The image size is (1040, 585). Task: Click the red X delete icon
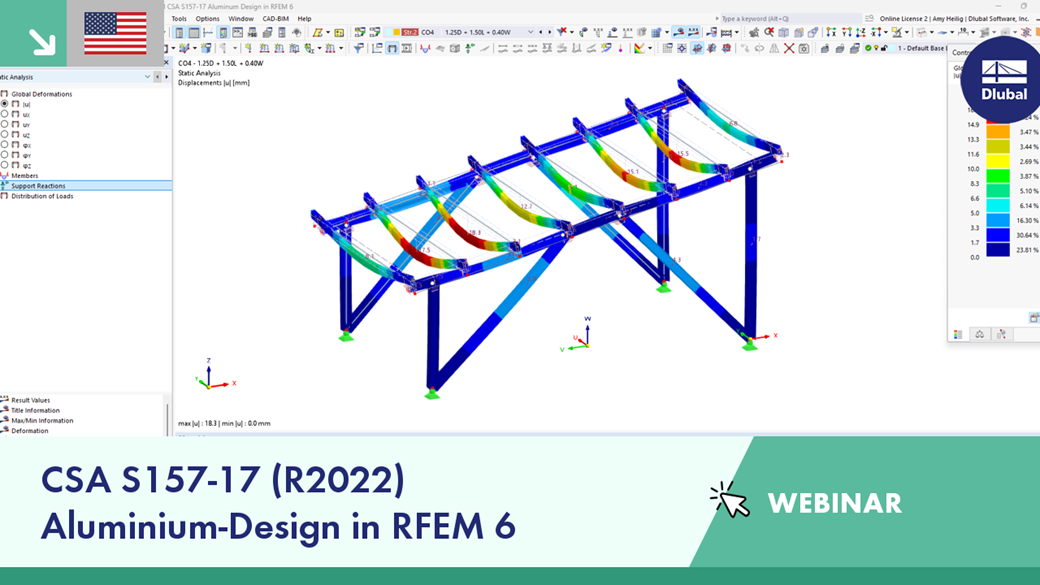(x=789, y=48)
